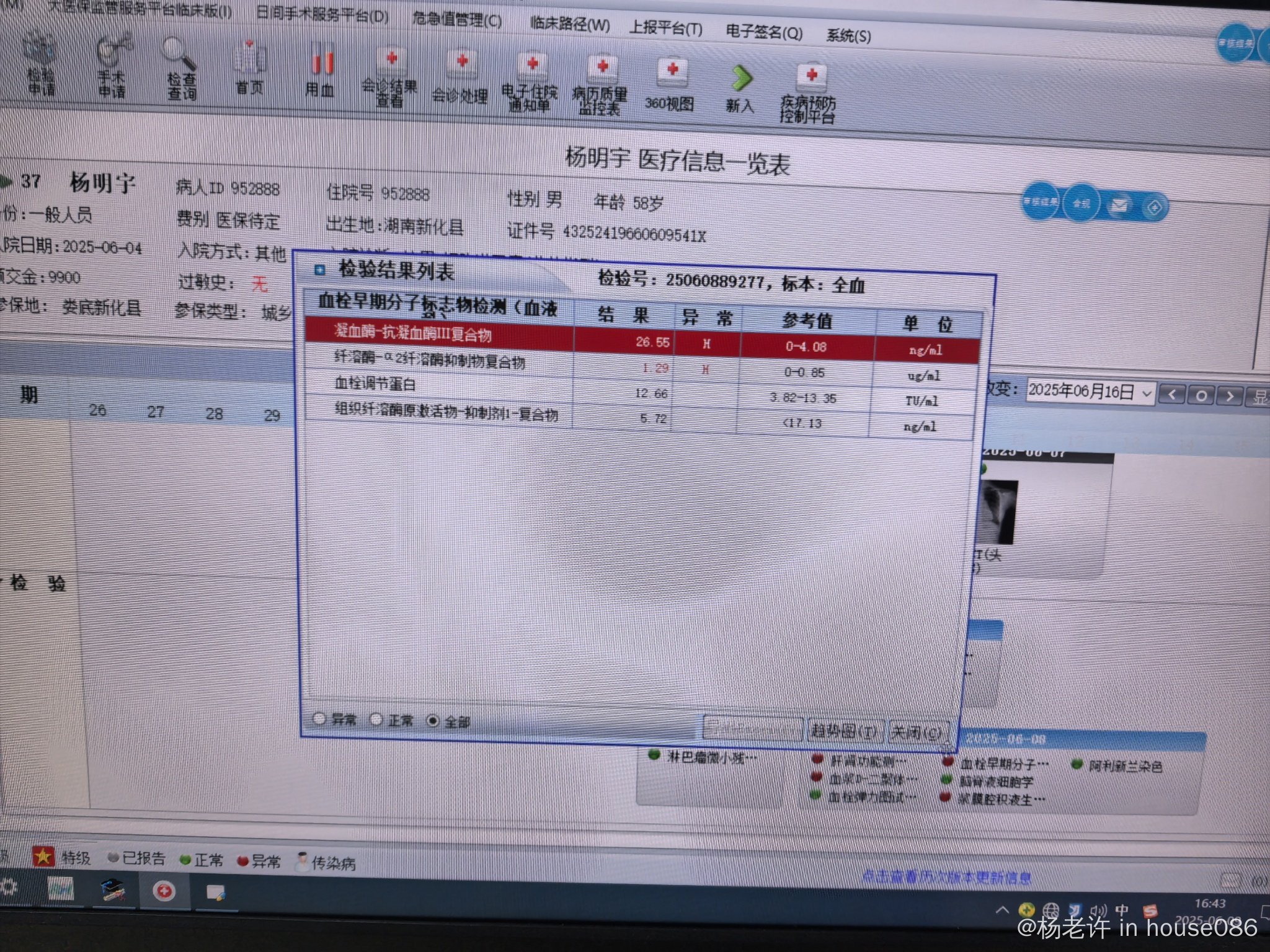Open taskbar notepad pencil app
1270x952 pixels.
216,892
